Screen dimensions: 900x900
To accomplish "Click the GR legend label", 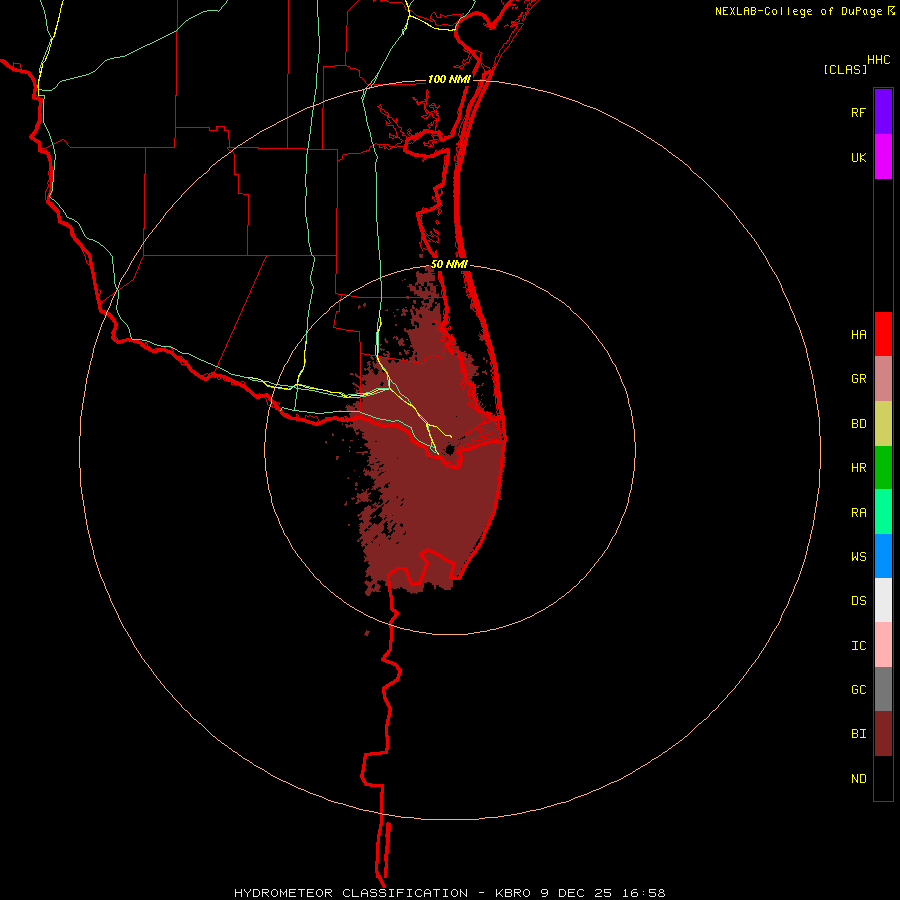I will [858, 379].
